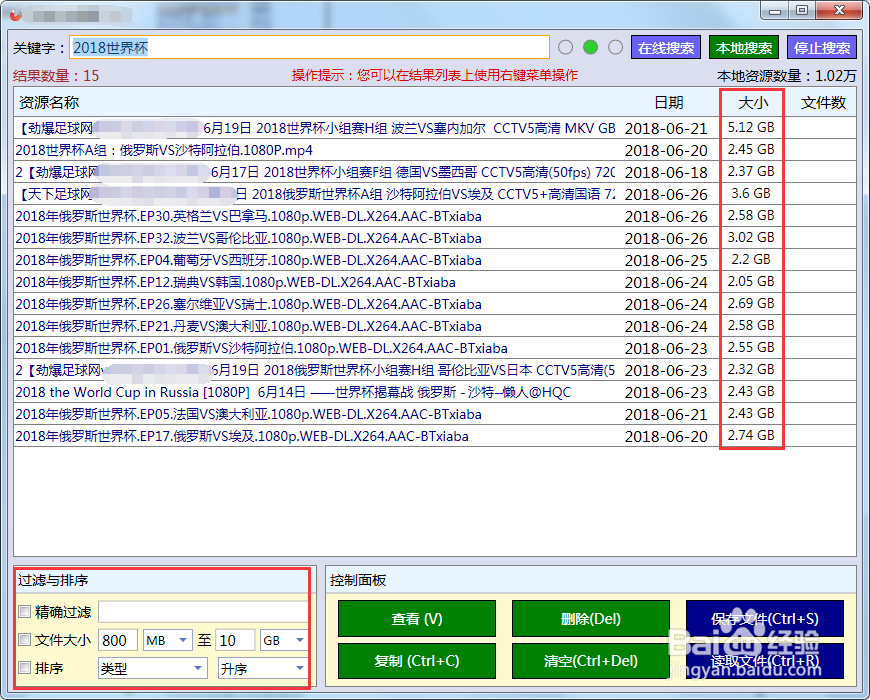Select the leftmost status radio button
The width and height of the screenshot is (870, 700).
tap(565, 46)
